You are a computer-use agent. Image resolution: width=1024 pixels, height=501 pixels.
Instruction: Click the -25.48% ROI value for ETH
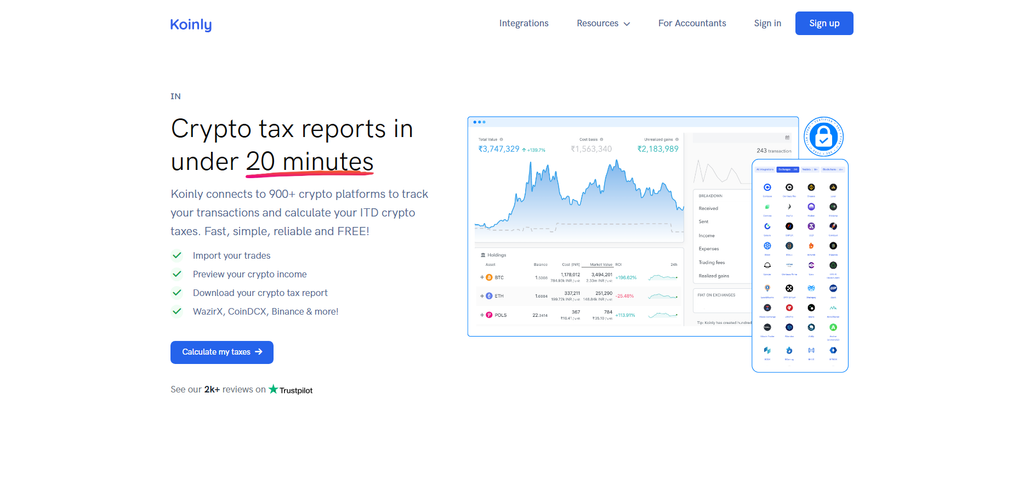tap(625, 296)
